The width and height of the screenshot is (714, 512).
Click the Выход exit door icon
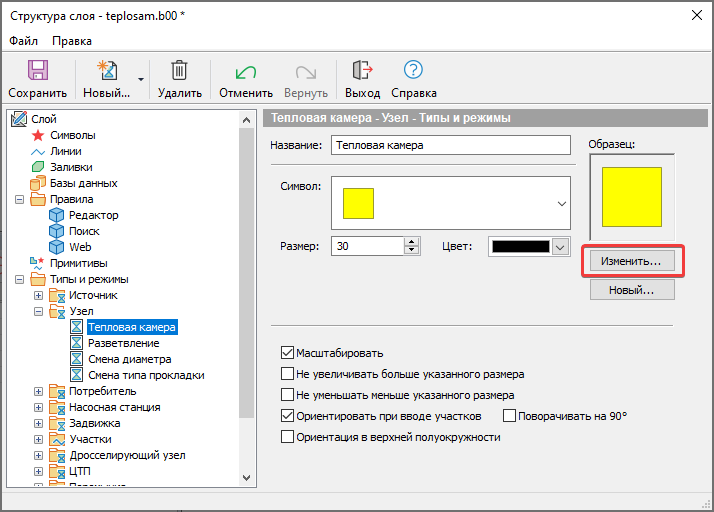point(362,71)
